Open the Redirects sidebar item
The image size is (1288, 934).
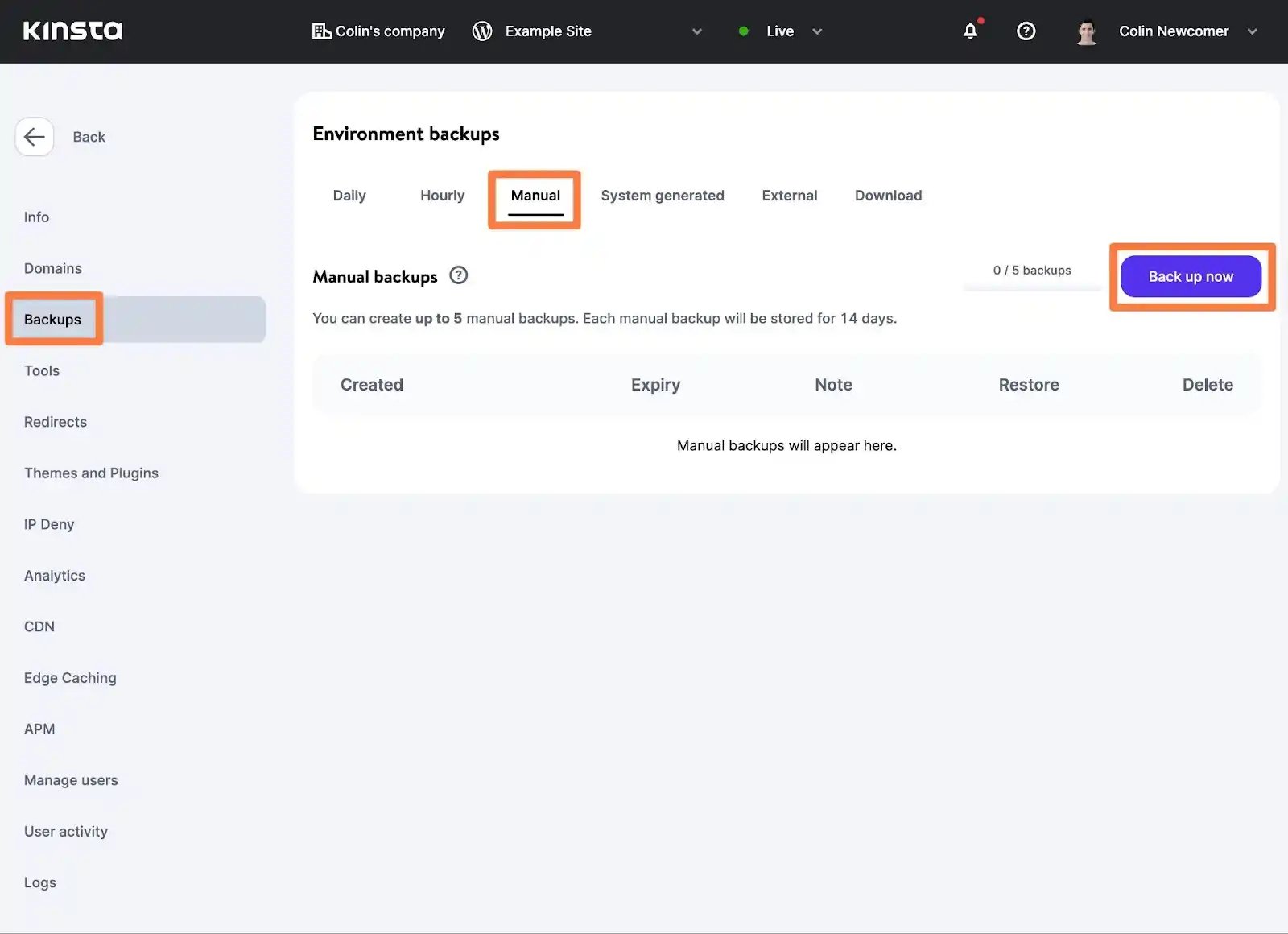coord(55,422)
